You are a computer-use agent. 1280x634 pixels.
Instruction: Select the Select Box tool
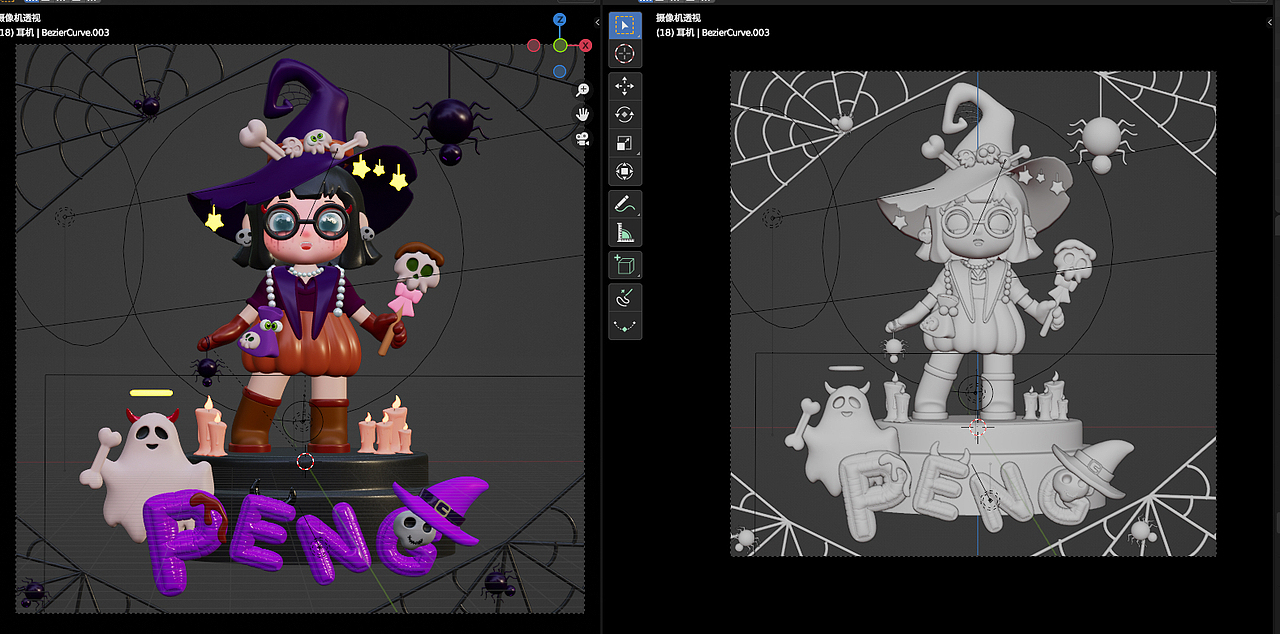(x=625, y=25)
